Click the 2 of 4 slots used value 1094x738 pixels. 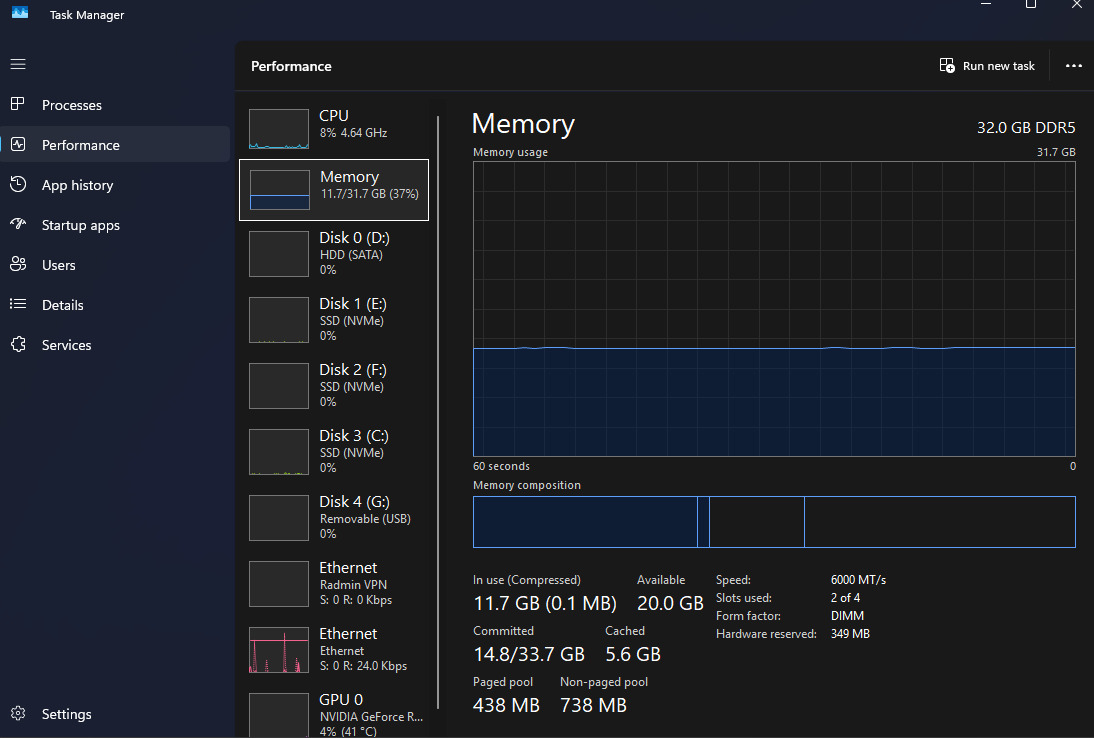[x=845, y=598]
